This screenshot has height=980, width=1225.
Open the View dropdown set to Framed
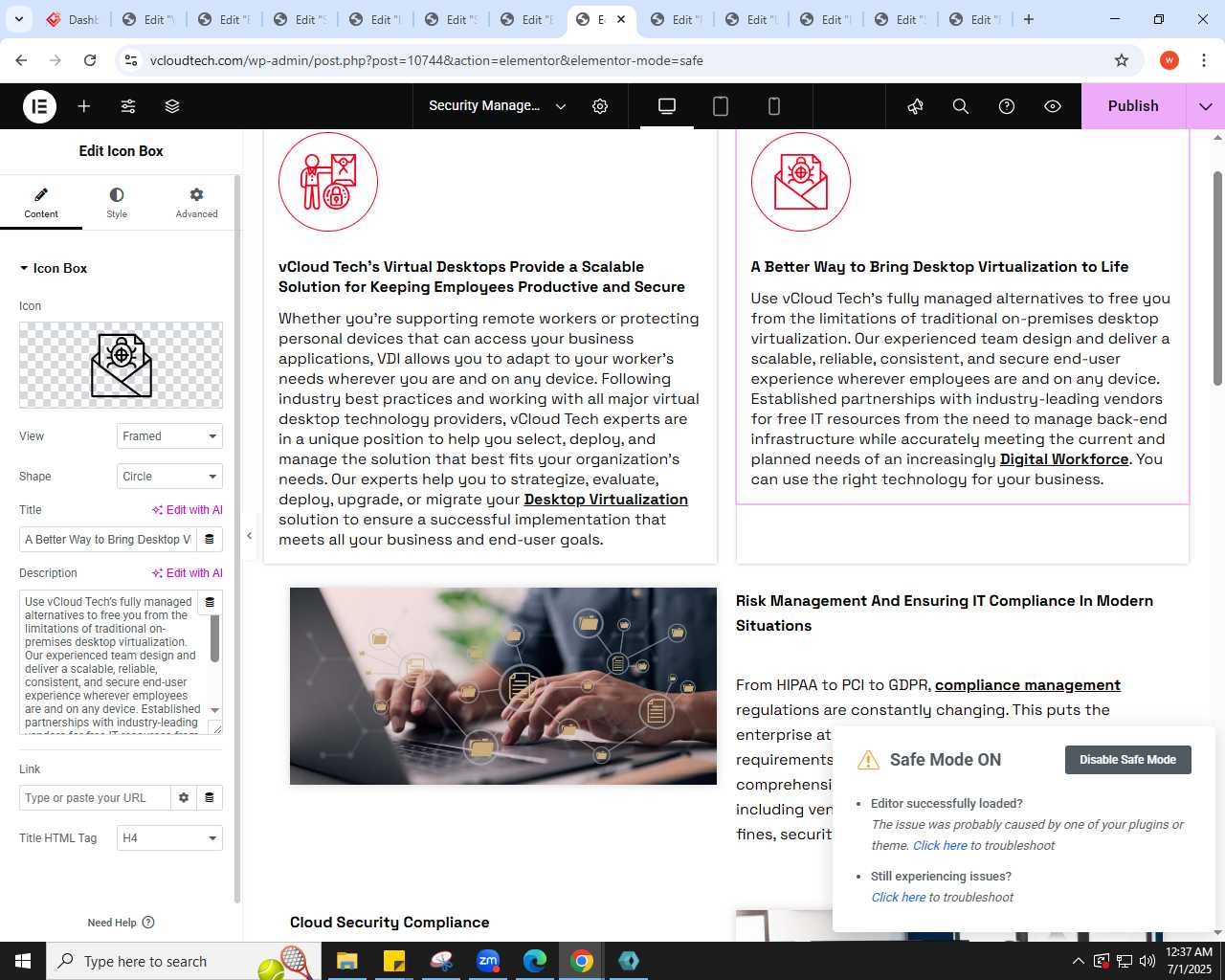tap(169, 436)
